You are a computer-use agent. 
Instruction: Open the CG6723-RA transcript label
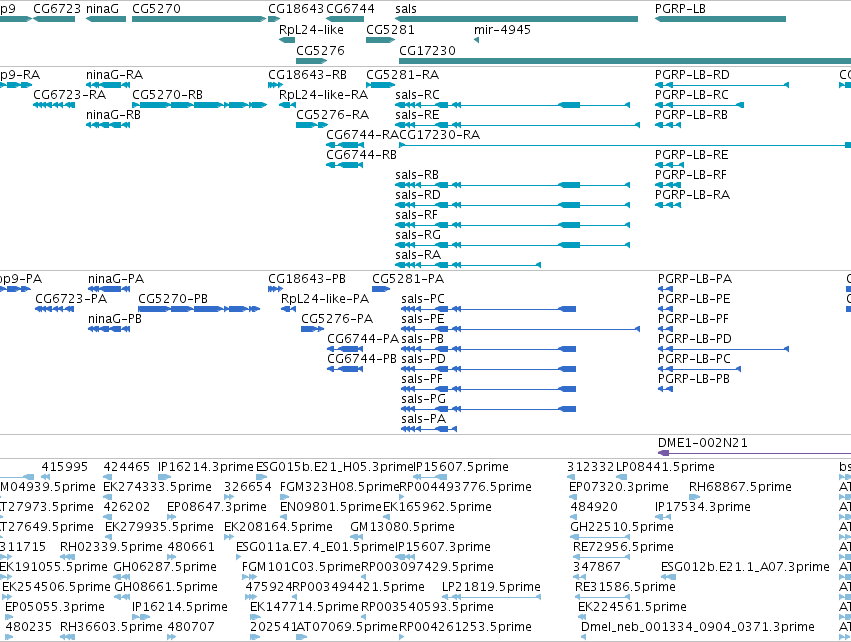[x=69, y=95]
